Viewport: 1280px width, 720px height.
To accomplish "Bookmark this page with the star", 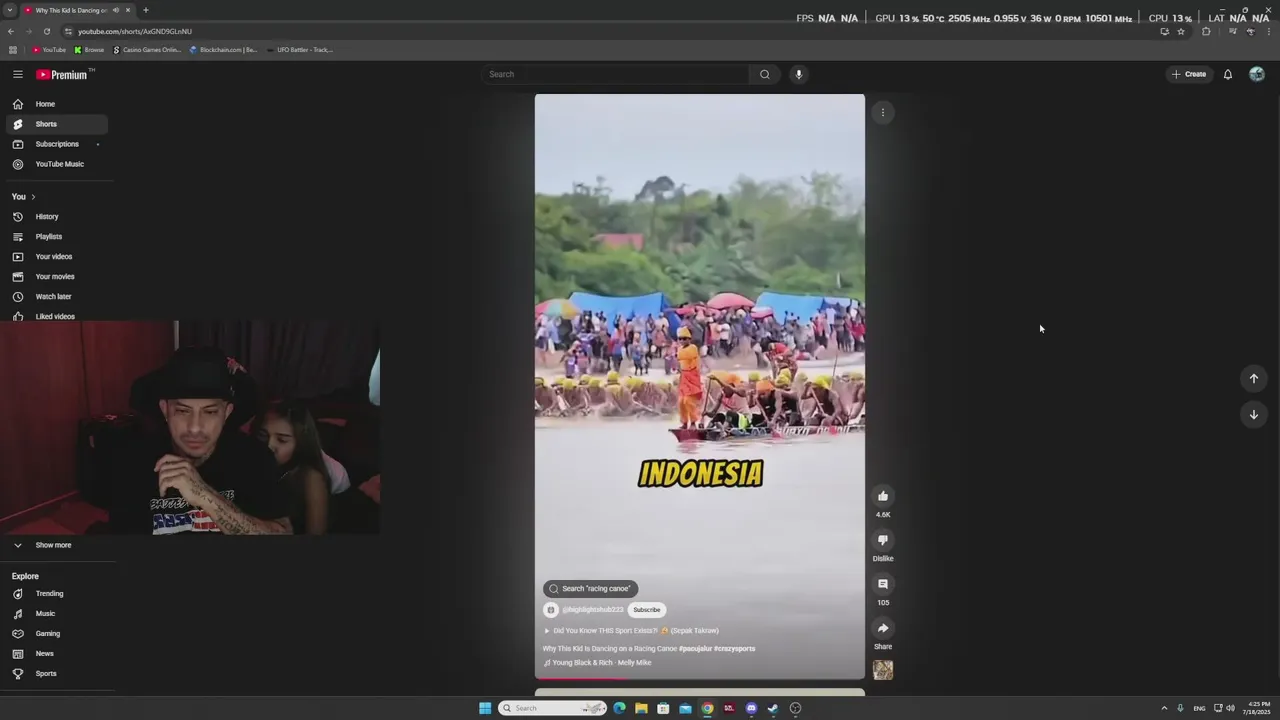I will click(1181, 31).
